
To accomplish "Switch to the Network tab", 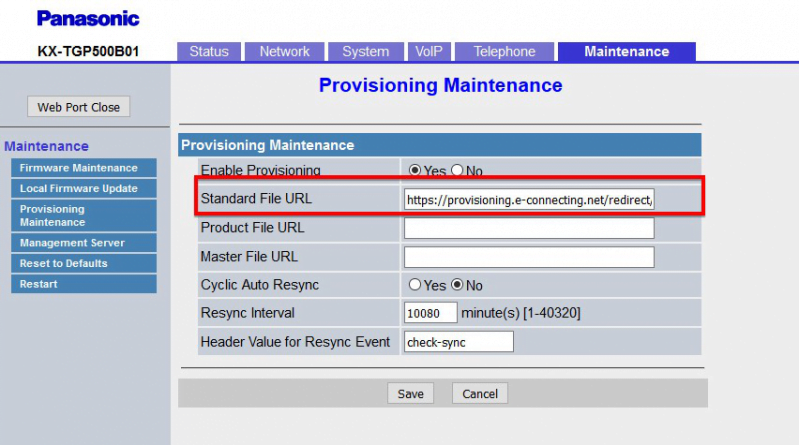I will click(x=284, y=51).
